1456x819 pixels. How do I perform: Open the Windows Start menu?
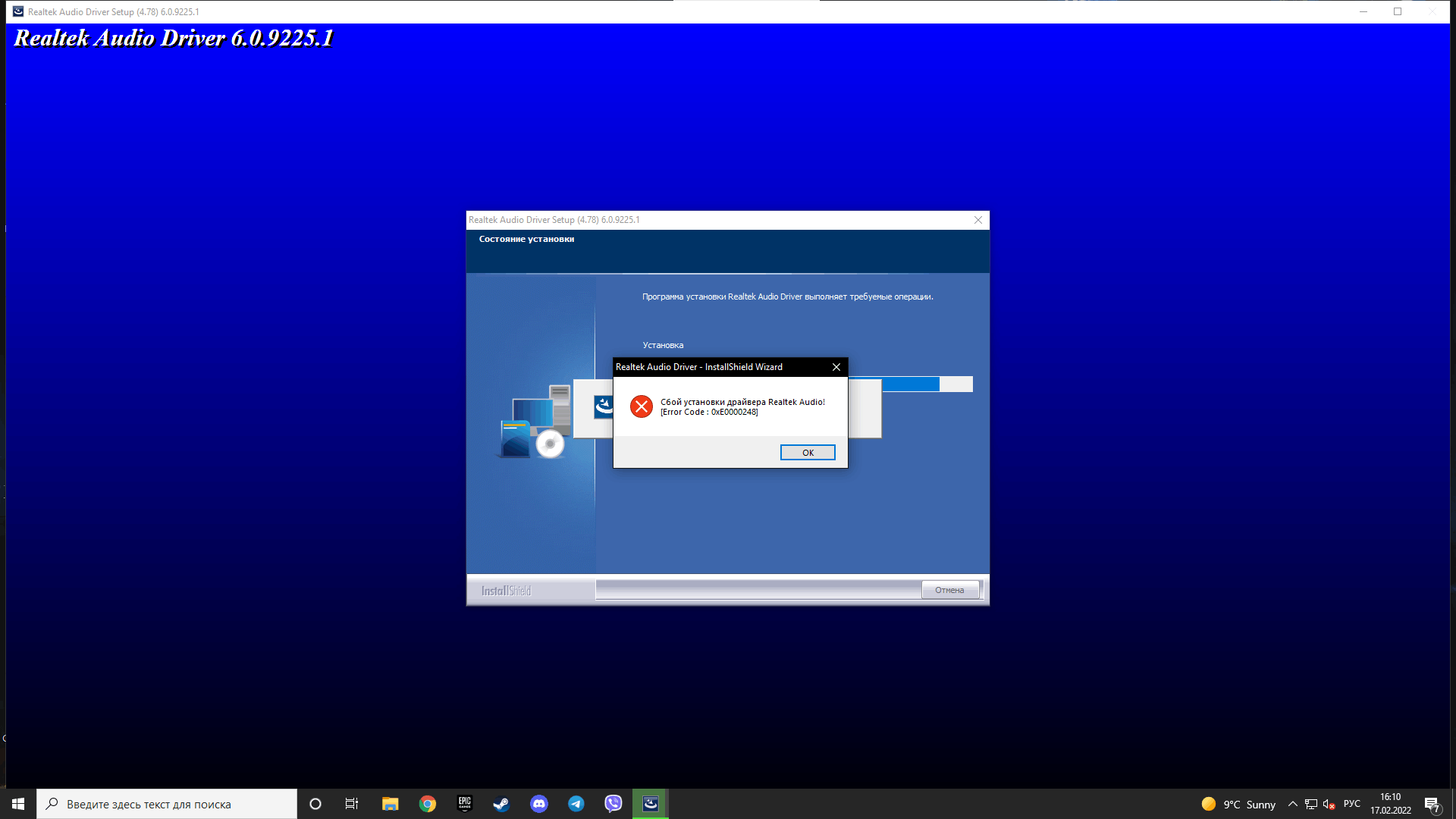[18, 804]
